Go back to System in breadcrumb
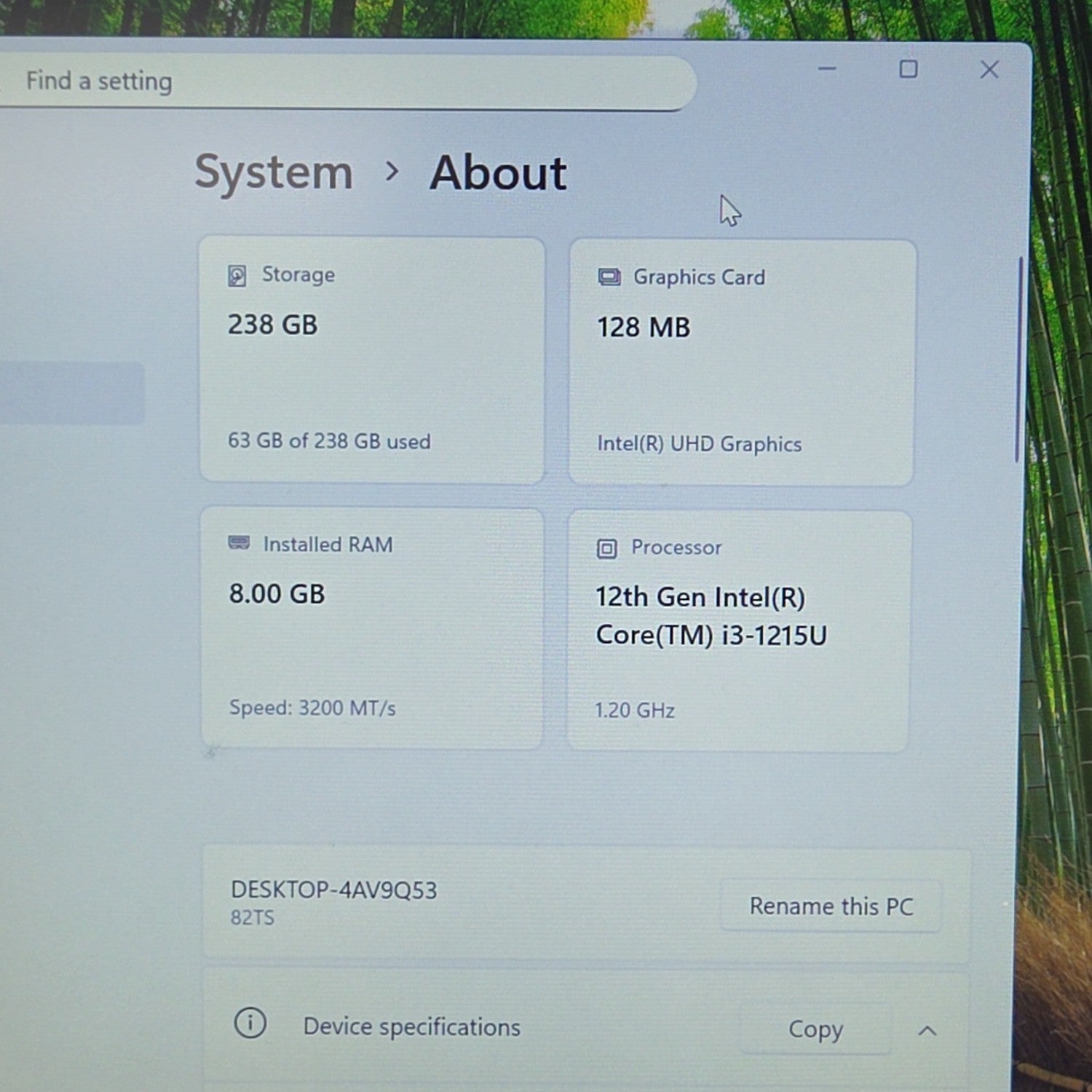This screenshot has width=1092, height=1092. tap(274, 173)
